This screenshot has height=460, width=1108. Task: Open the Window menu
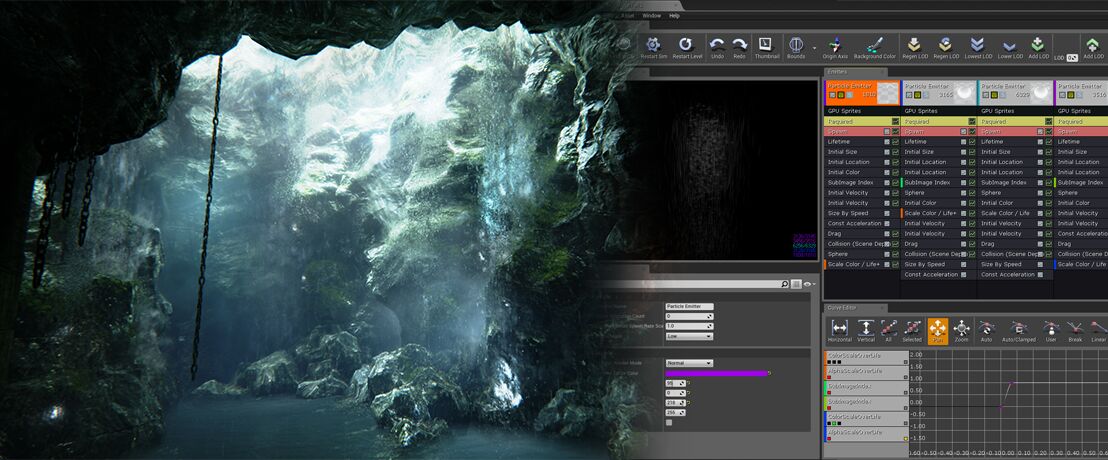[651, 15]
